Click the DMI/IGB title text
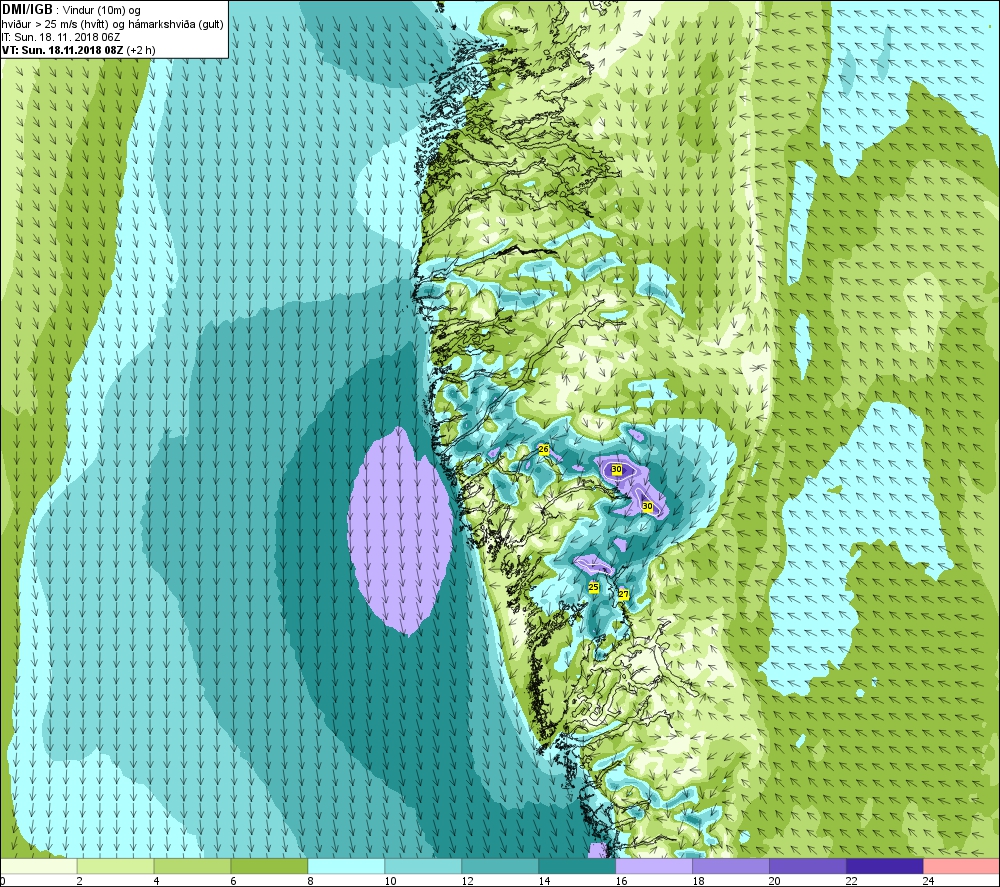The height and width of the screenshot is (887, 1000). pyautogui.click(x=27, y=10)
